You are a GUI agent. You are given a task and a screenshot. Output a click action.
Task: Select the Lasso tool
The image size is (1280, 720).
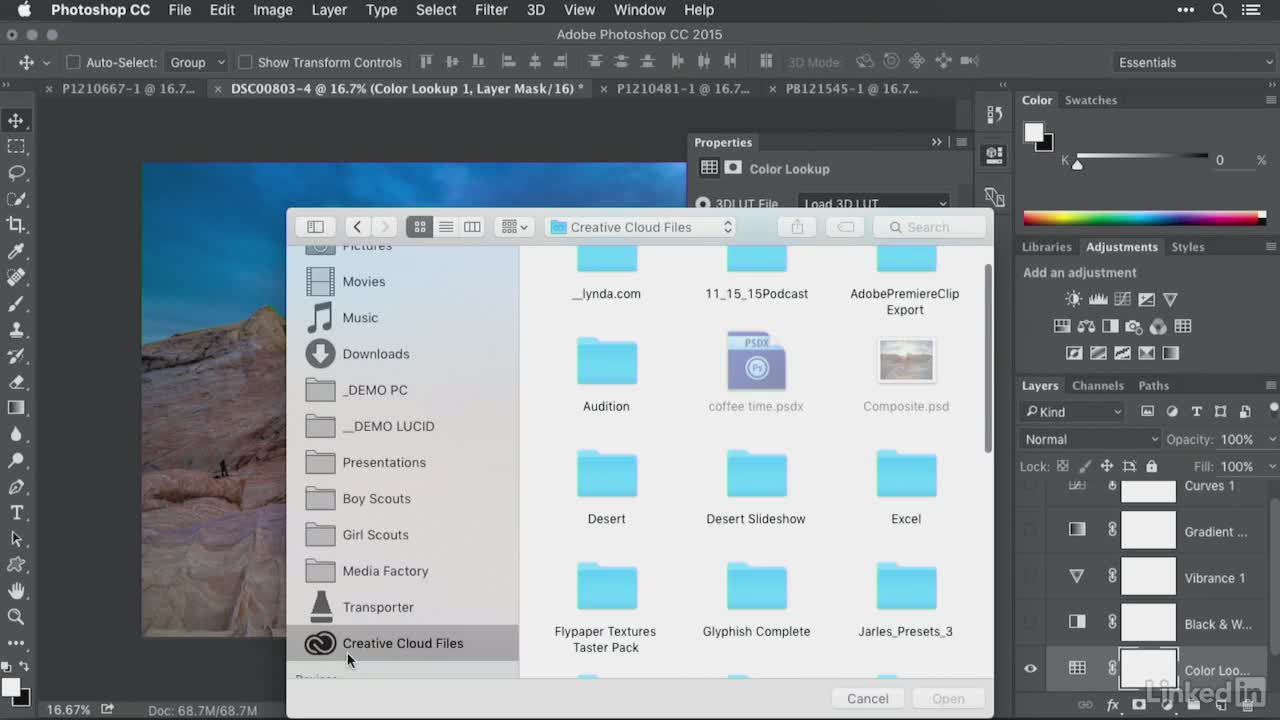[16, 173]
